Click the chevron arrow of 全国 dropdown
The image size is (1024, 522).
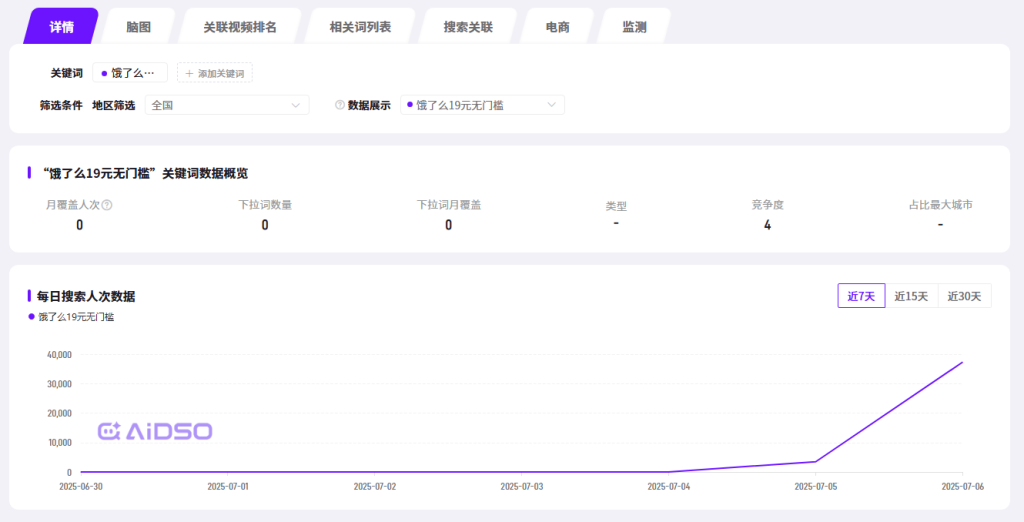coord(295,105)
